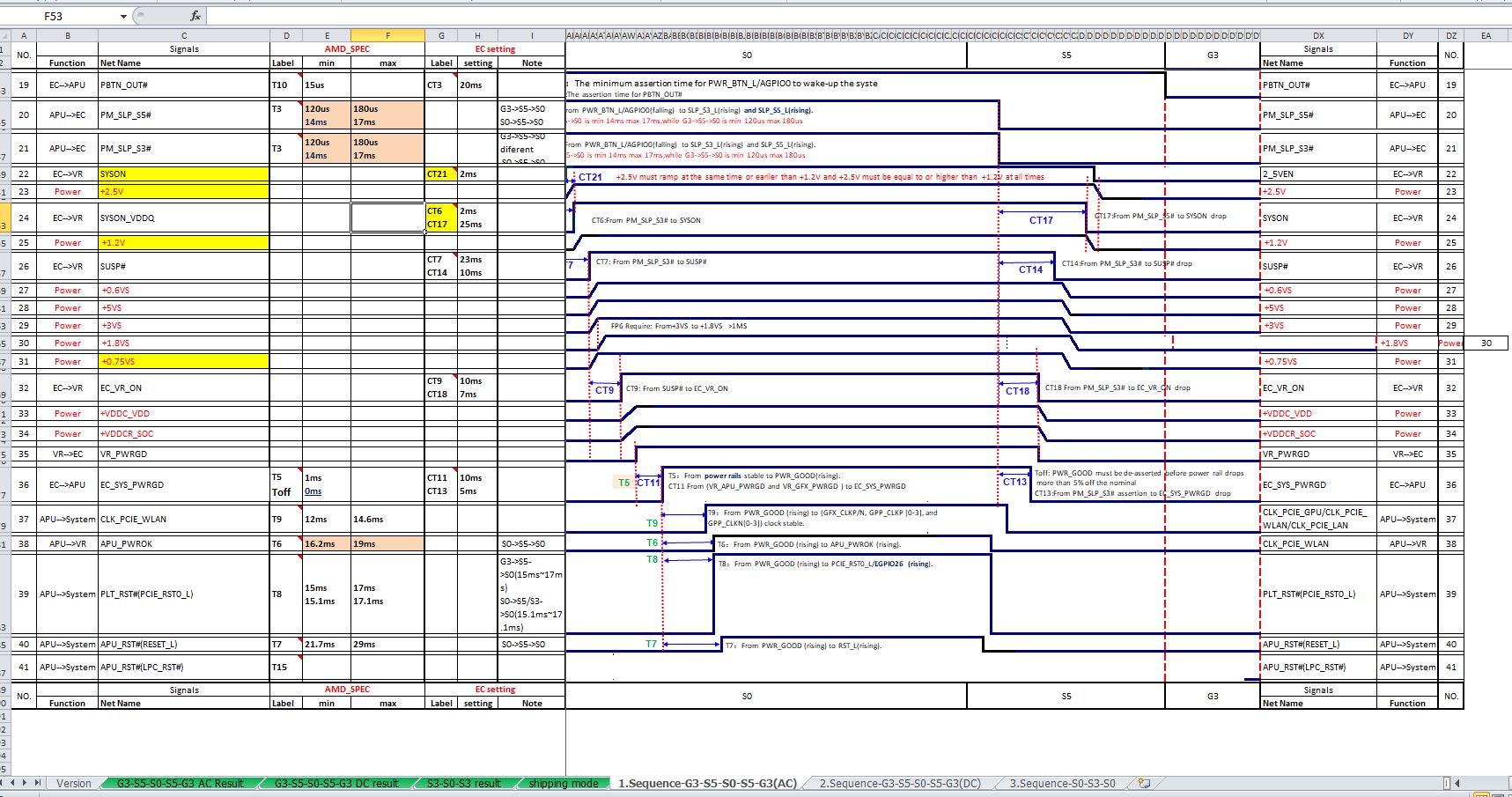Select the 14.6ms max cell
1512x797 pixels.
click(x=387, y=519)
